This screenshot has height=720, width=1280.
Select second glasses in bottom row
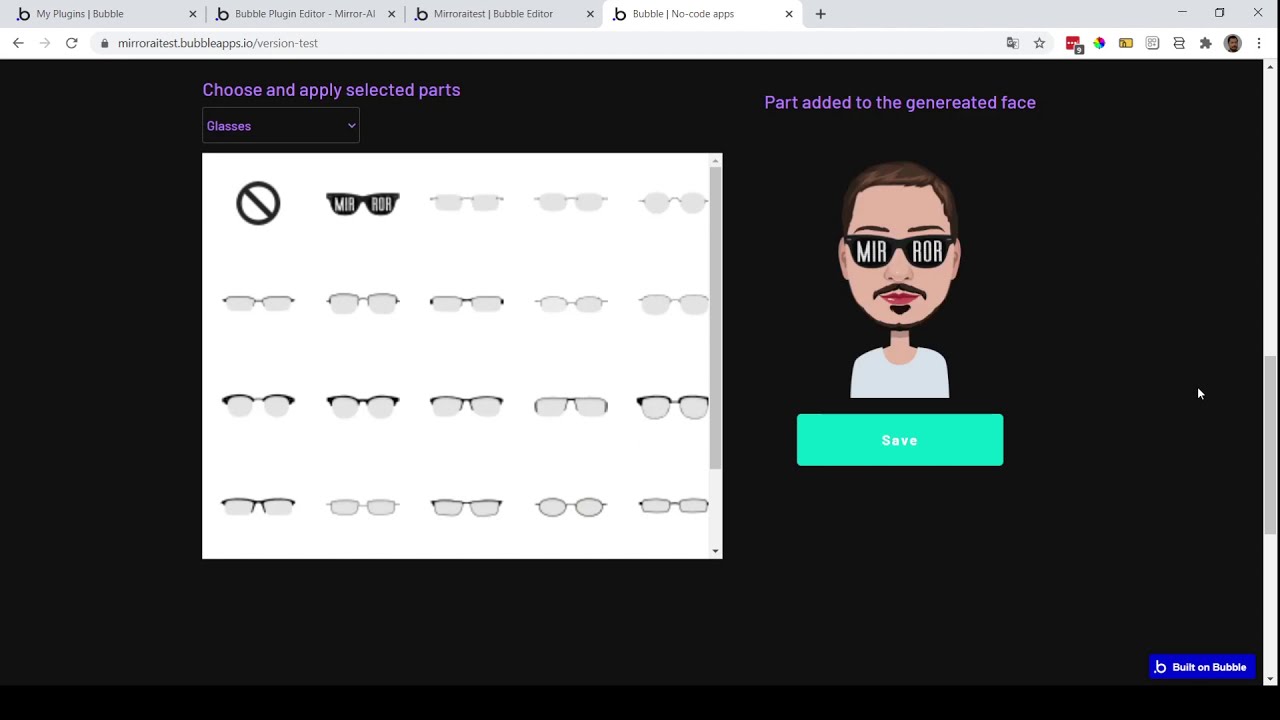coord(363,507)
